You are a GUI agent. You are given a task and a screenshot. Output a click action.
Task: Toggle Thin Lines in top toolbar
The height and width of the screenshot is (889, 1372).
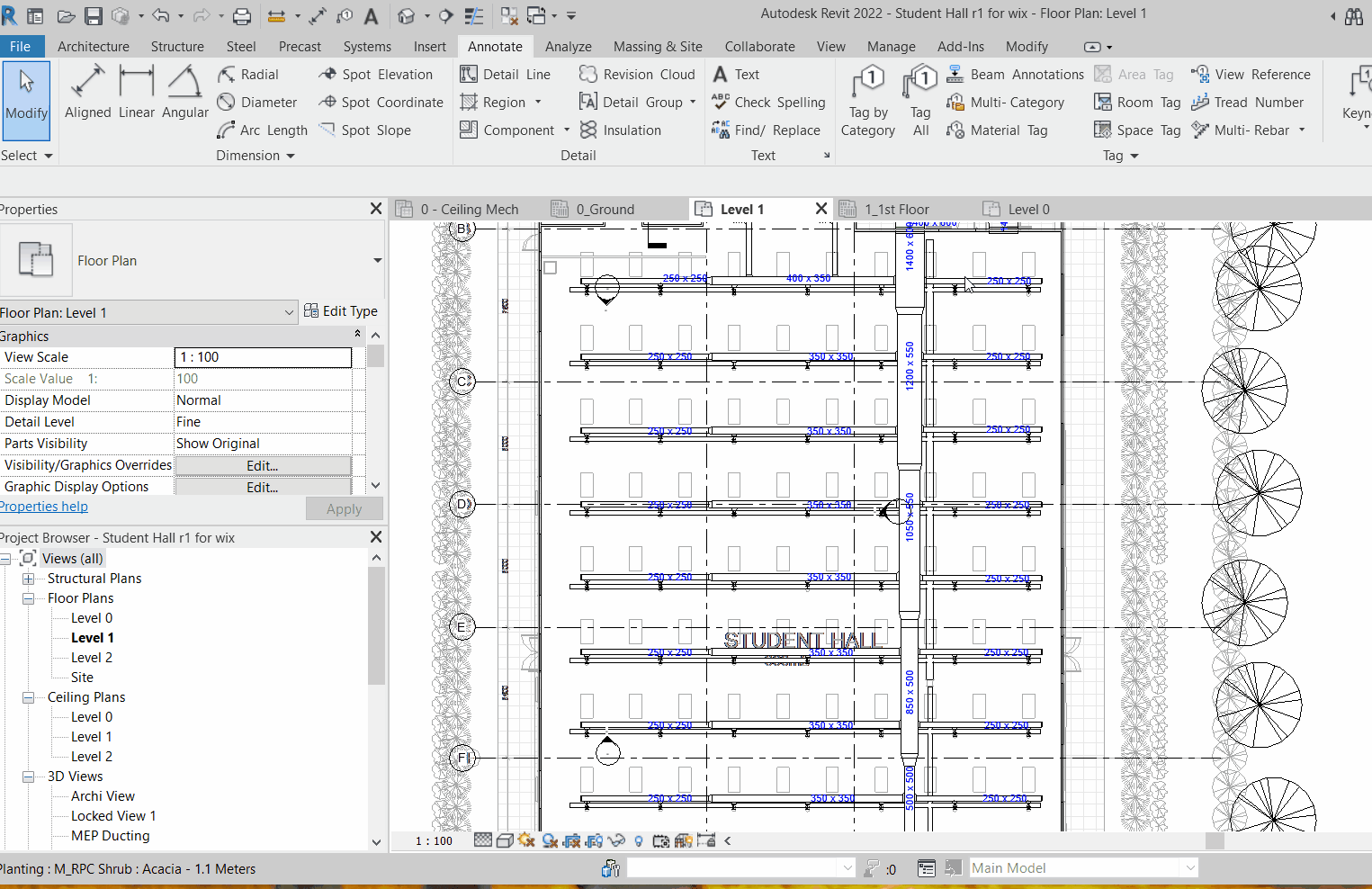coord(474,16)
